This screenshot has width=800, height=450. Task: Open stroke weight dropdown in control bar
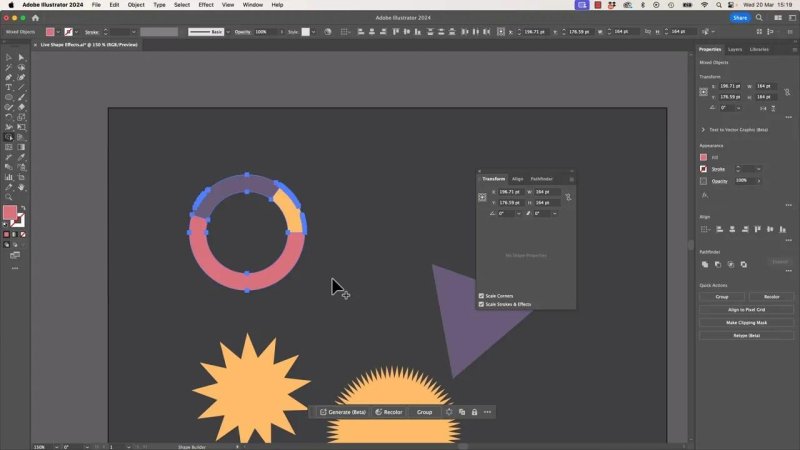pos(134,32)
